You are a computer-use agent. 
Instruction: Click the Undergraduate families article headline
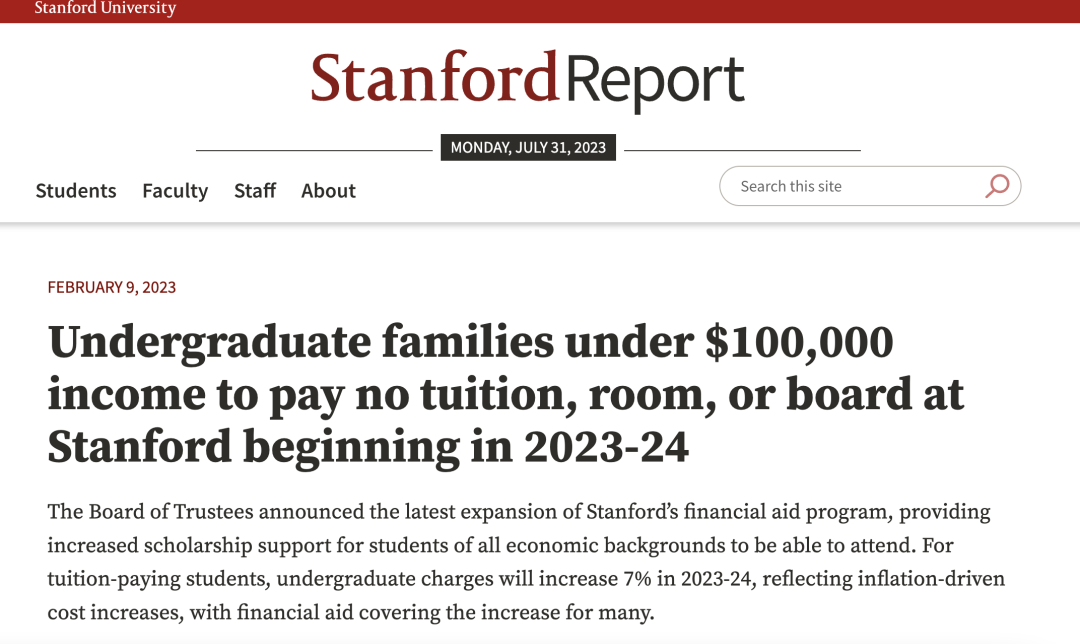click(506, 394)
